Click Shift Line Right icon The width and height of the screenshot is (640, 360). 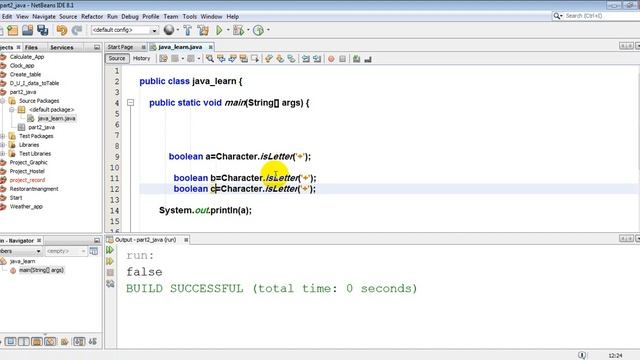tap(317, 59)
